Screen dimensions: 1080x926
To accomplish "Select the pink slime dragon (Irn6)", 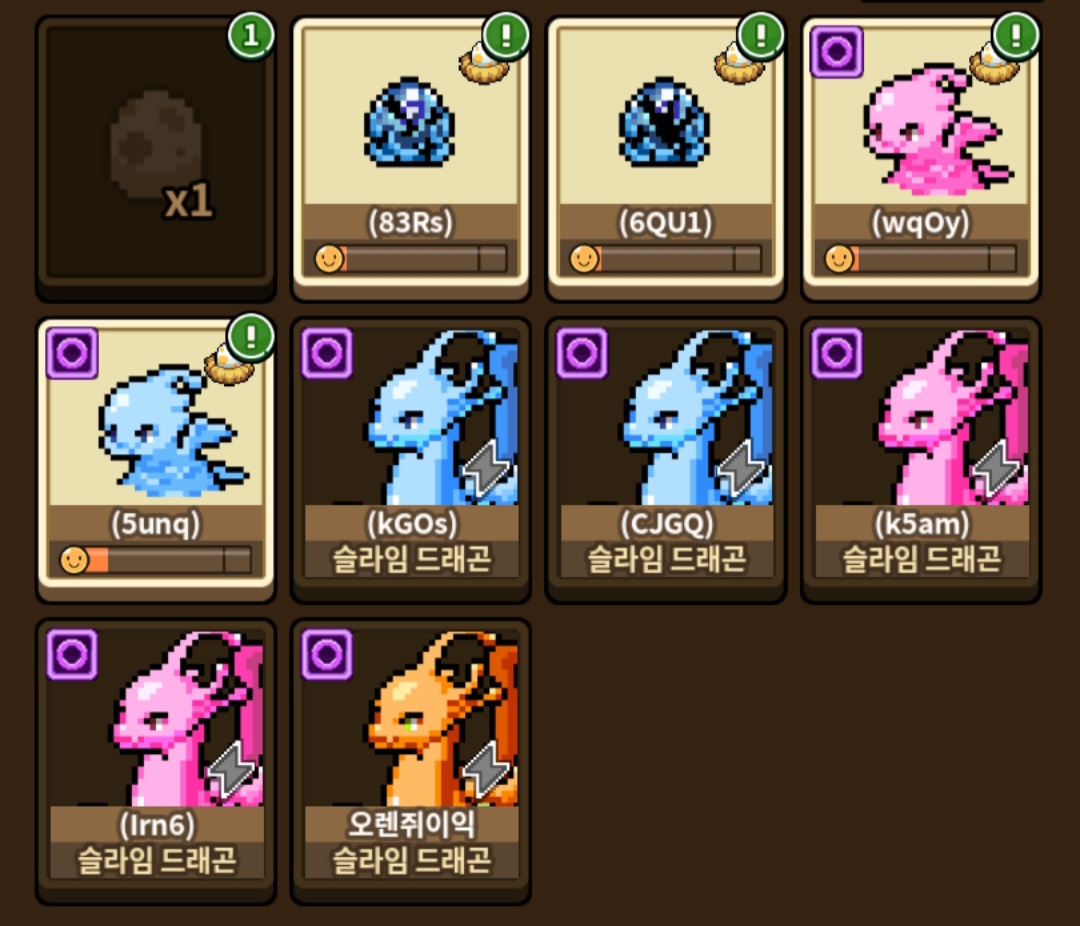I will (x=156, y=761).
